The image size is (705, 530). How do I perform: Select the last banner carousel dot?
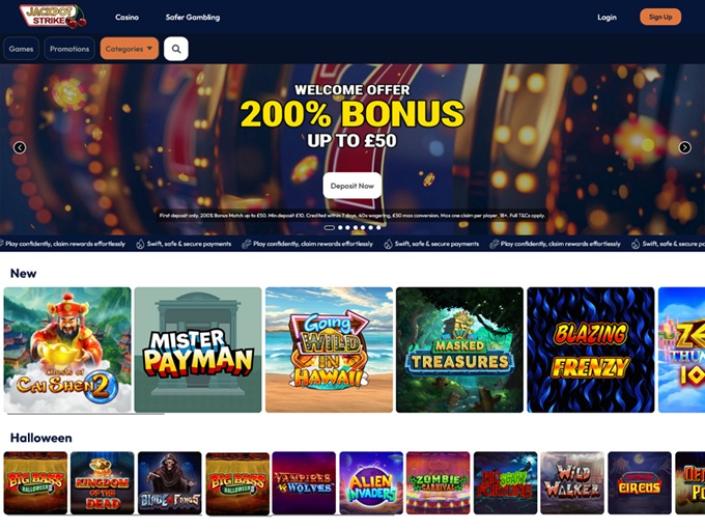(x=379, y=228)
